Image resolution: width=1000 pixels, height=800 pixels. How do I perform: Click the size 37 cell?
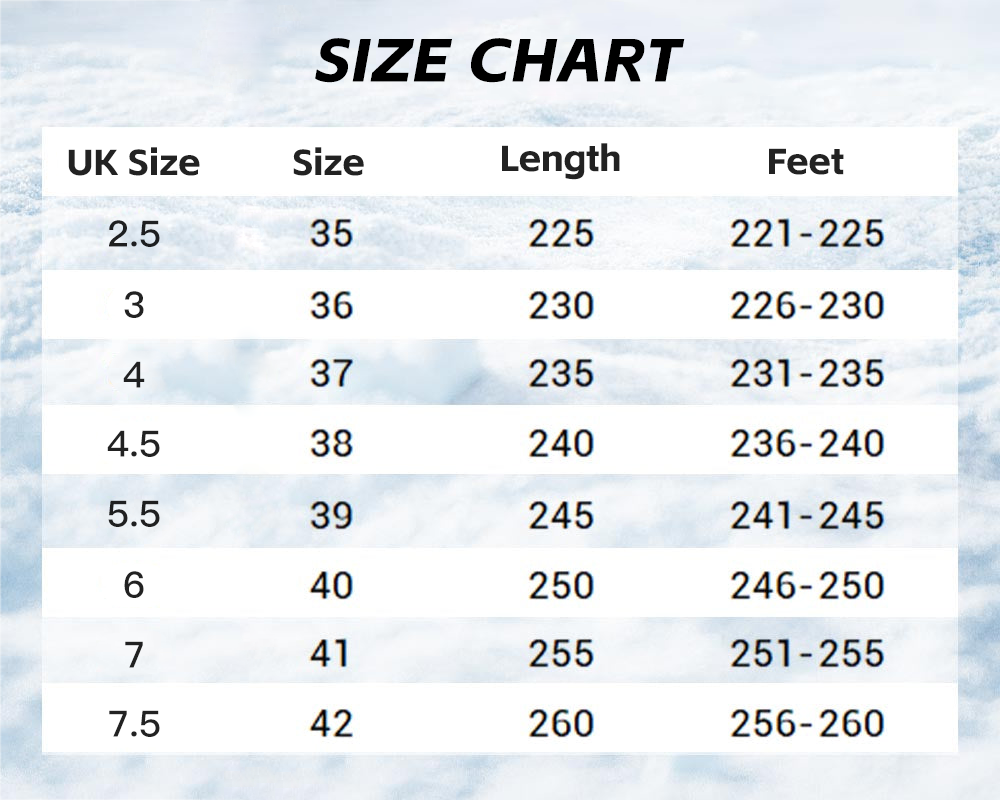tap(331, 373)
